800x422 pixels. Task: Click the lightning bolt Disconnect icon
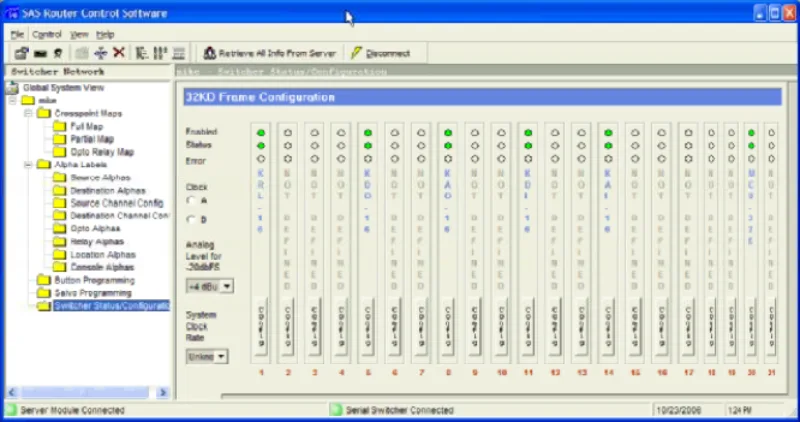click(356, 53)
